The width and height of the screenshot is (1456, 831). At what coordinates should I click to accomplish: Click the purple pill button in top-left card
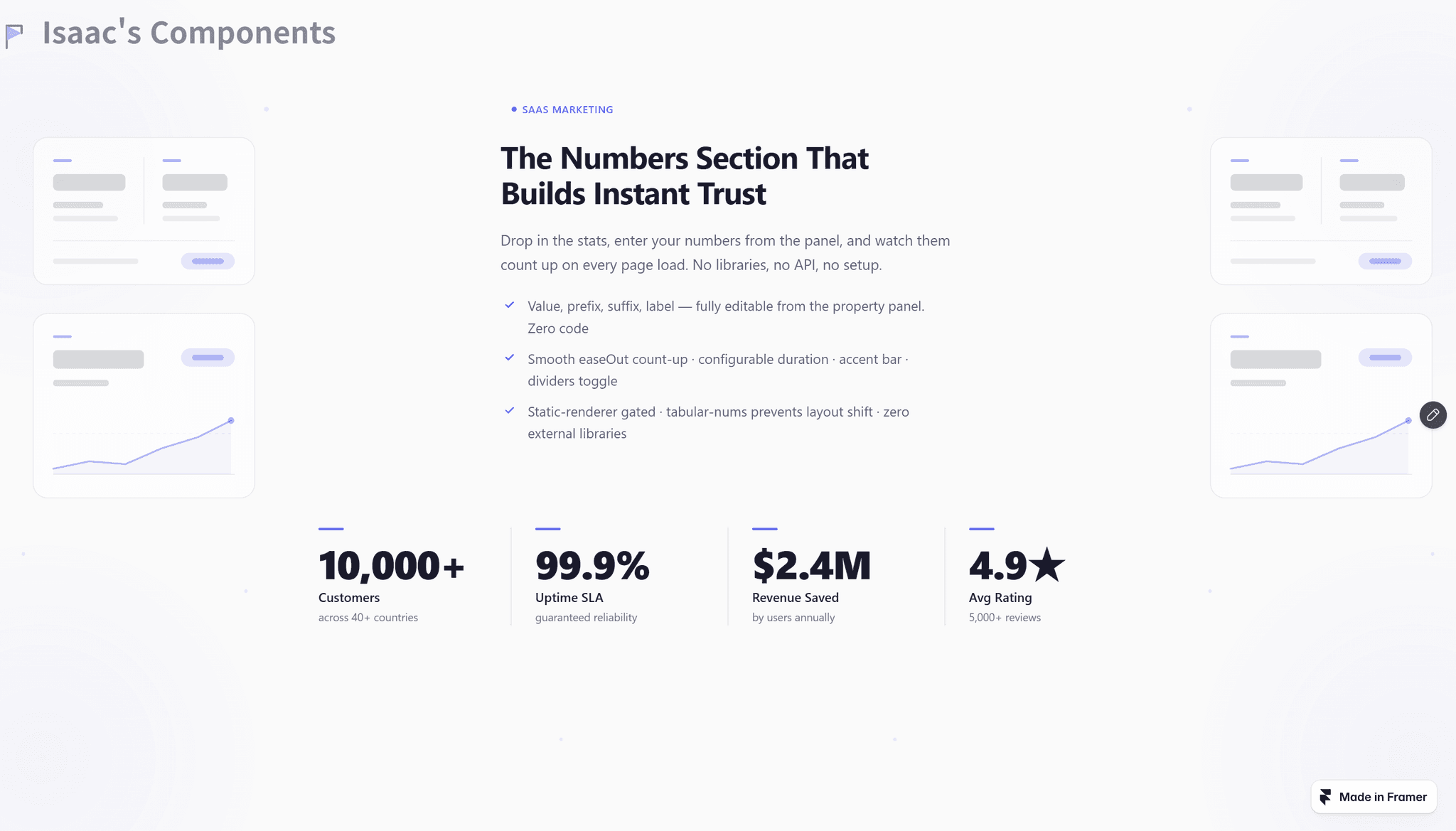point(208,261)
